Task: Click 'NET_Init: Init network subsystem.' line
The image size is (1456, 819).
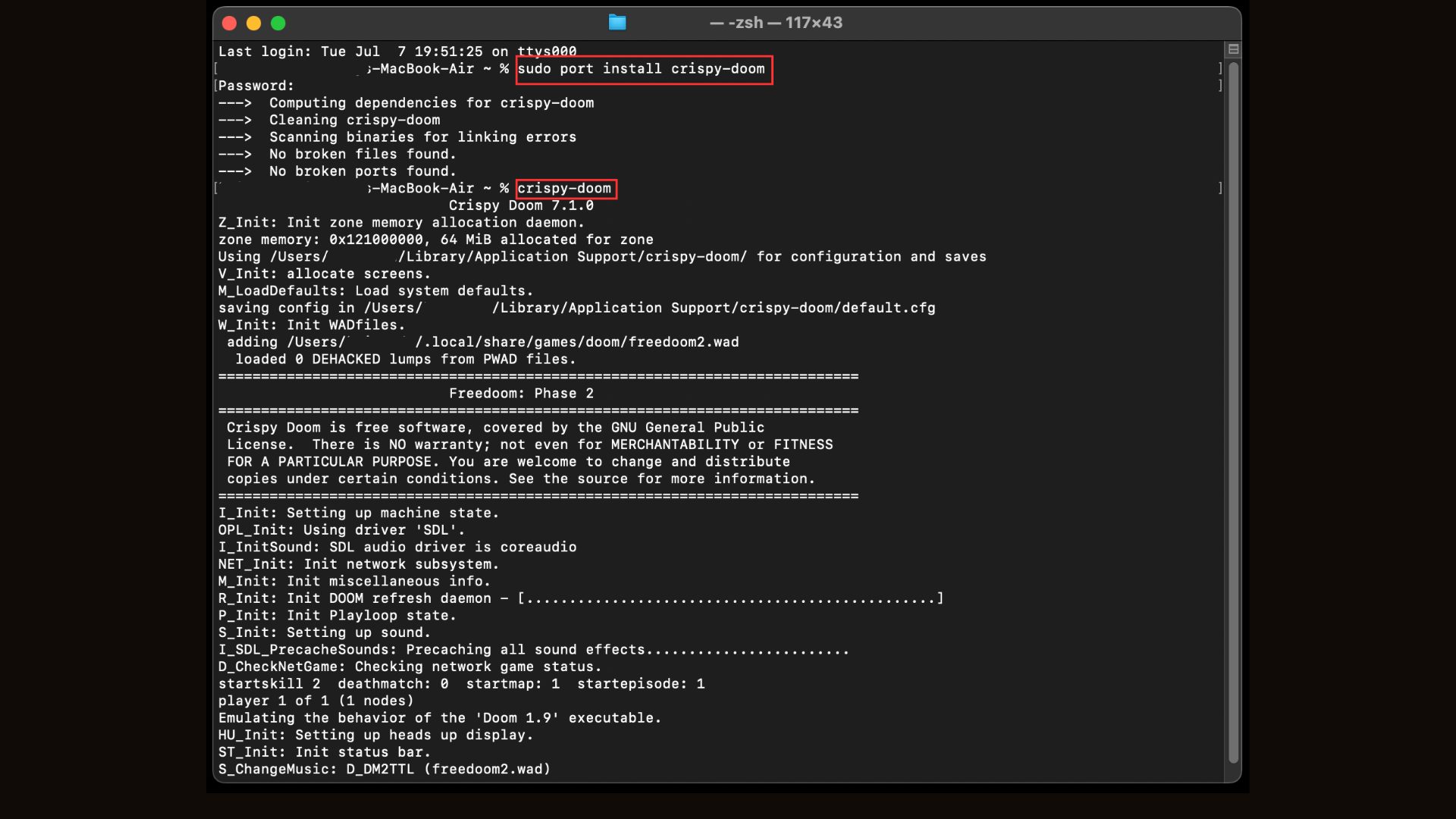Action: [359, 564]
